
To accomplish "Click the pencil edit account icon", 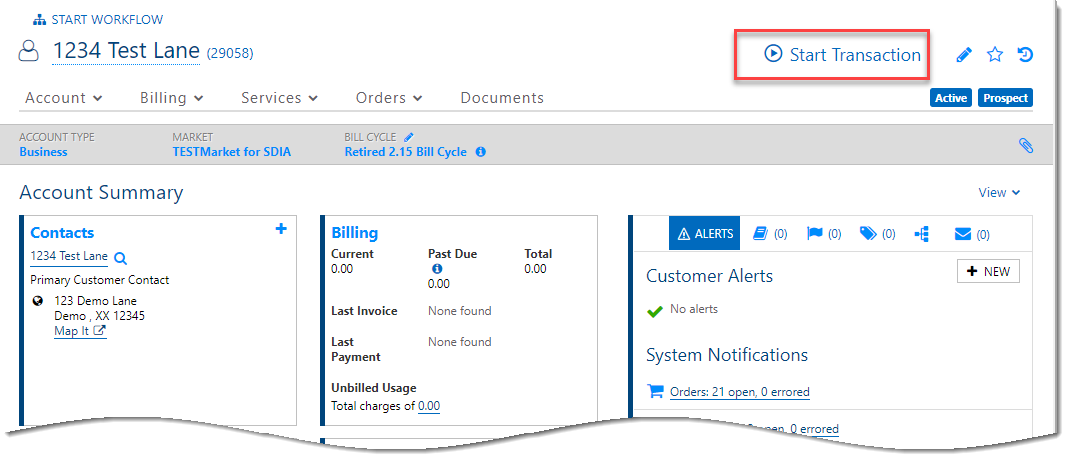I will 964,55.
